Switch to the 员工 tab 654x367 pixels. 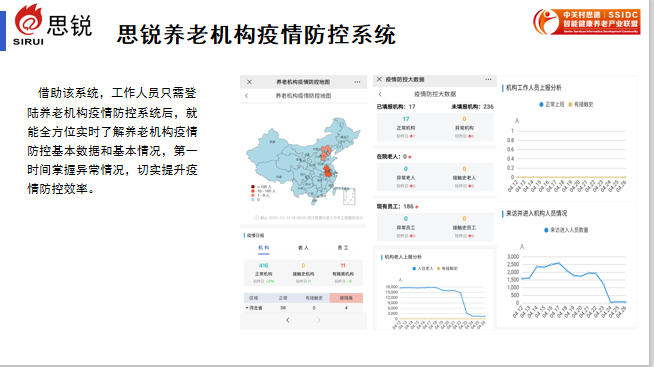click(x=342, y=248)
